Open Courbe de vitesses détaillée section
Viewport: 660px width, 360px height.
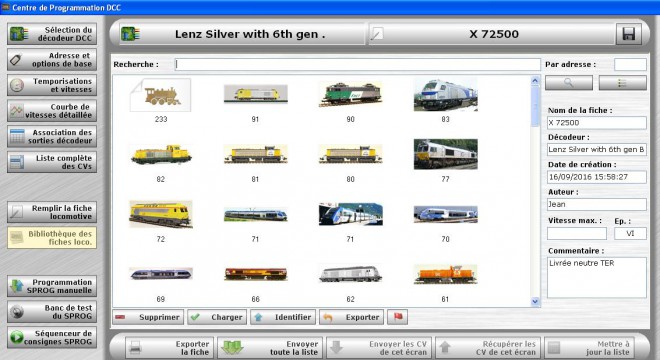click(x=52, y=111)
